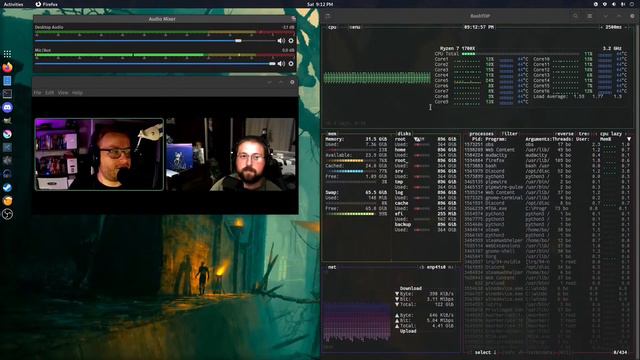Click the search icon in terminal header

[x=576, y=16]
